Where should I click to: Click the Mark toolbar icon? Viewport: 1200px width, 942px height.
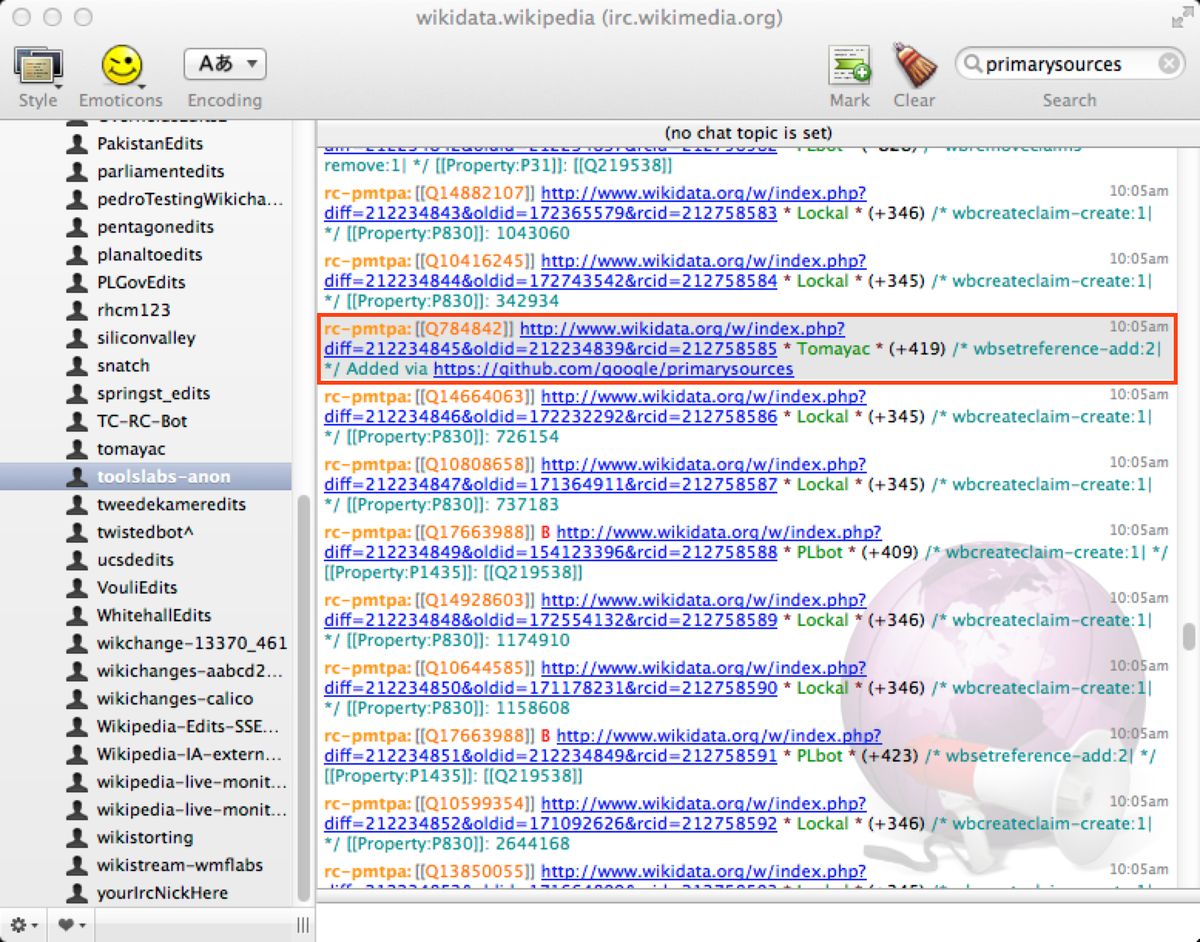pos(849,67)
